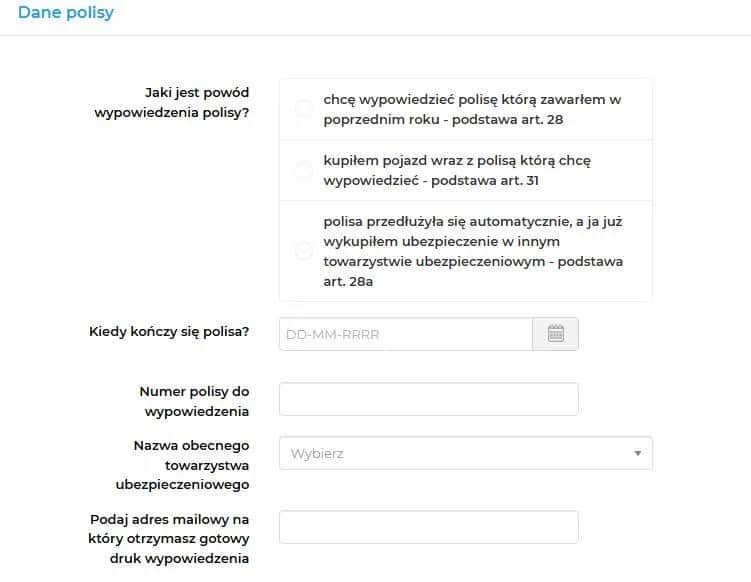Click the "Wybierz" placeholder in insurer select
The height and width of the screenshot is (582, 751).
click(x=317, y=454)
